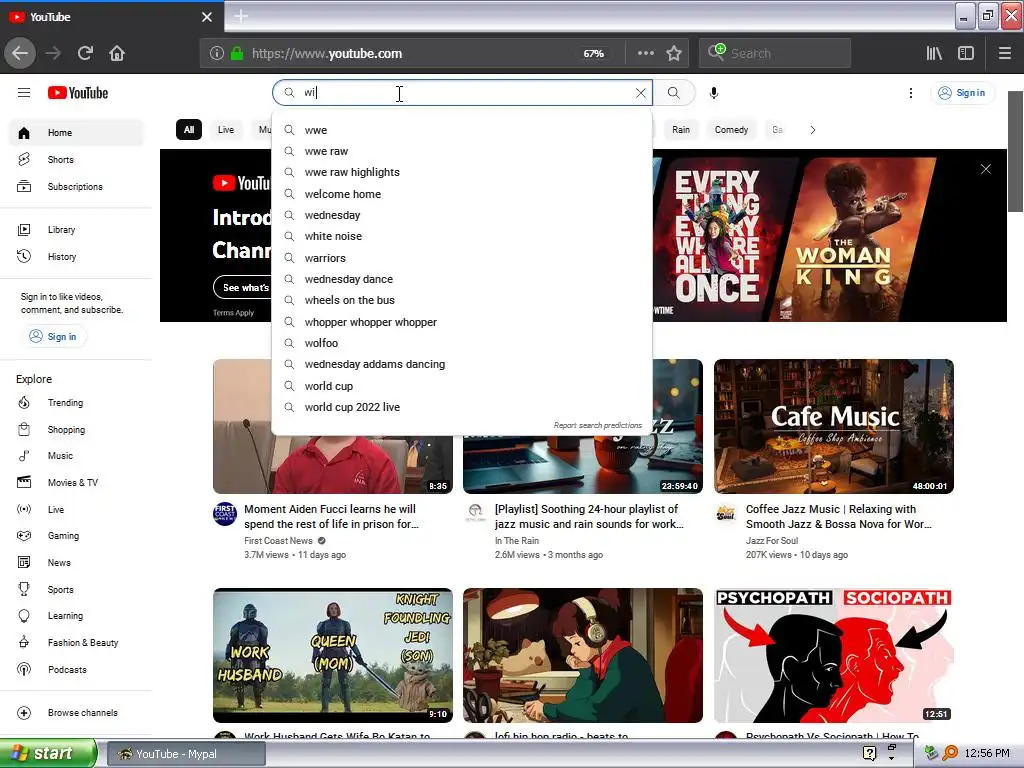1024x768 pixels.
Task: Click the taskbar help question-mark icon
Action: tap(869, 753)
